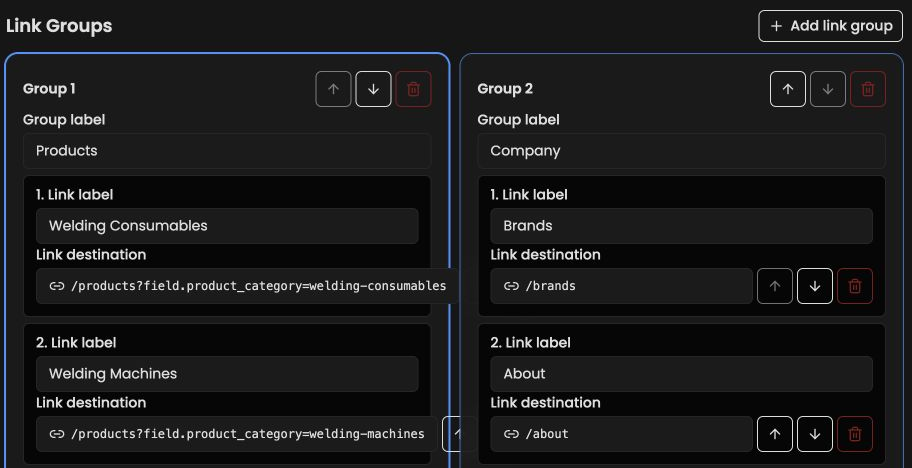This screenshot has width=912, height=468.
Task: Edit the welding-consumables link destination field
Action: pos(247,286)
